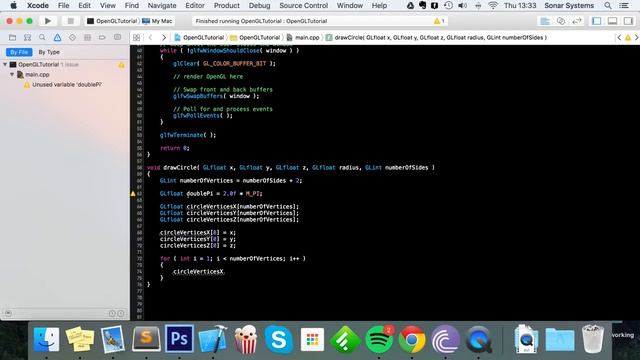Open the Find navigator magnifier
This screenshot has height=360, width=640.
point(42,38)
